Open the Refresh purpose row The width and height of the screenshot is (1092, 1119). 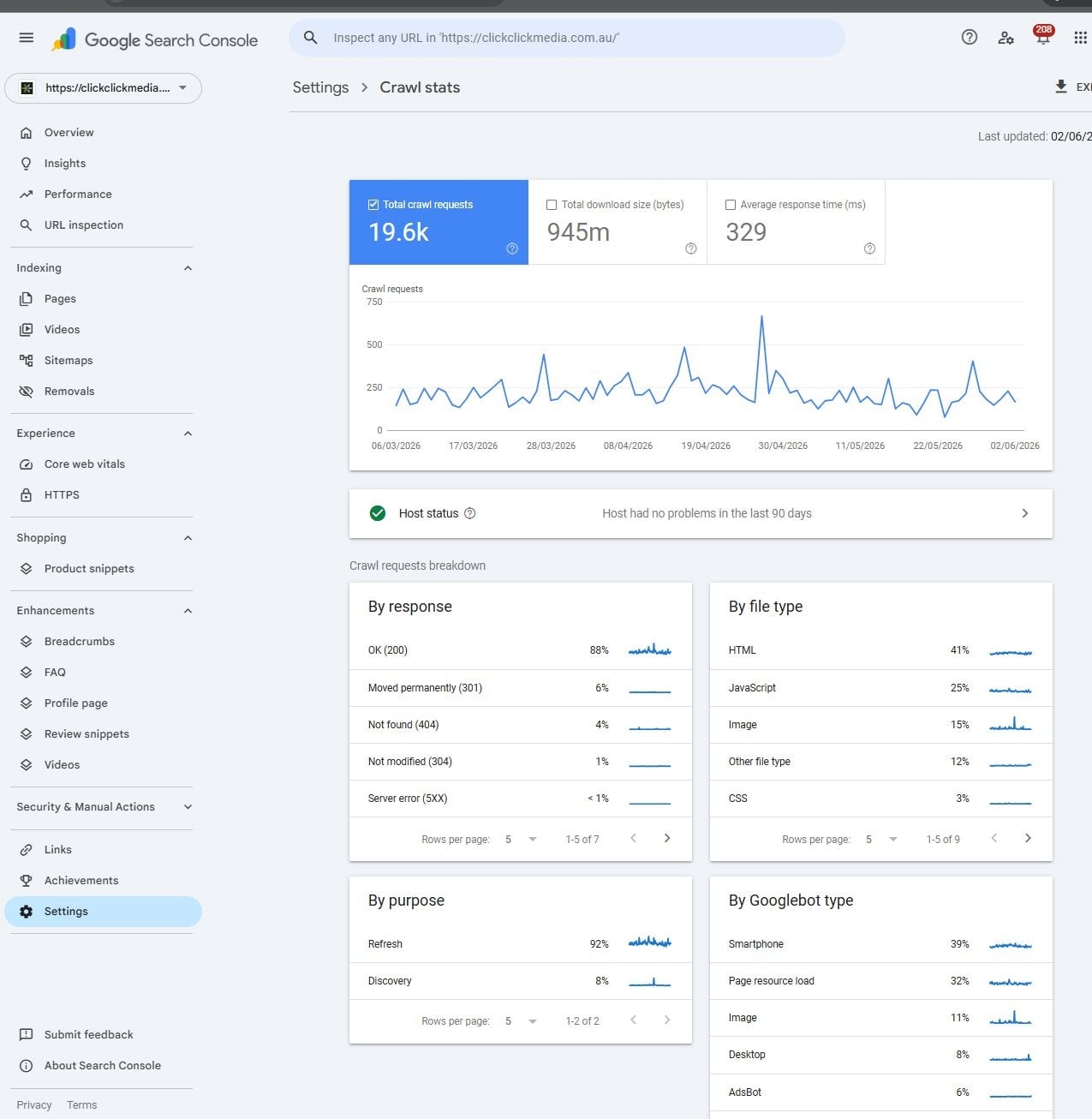point(520,944)
